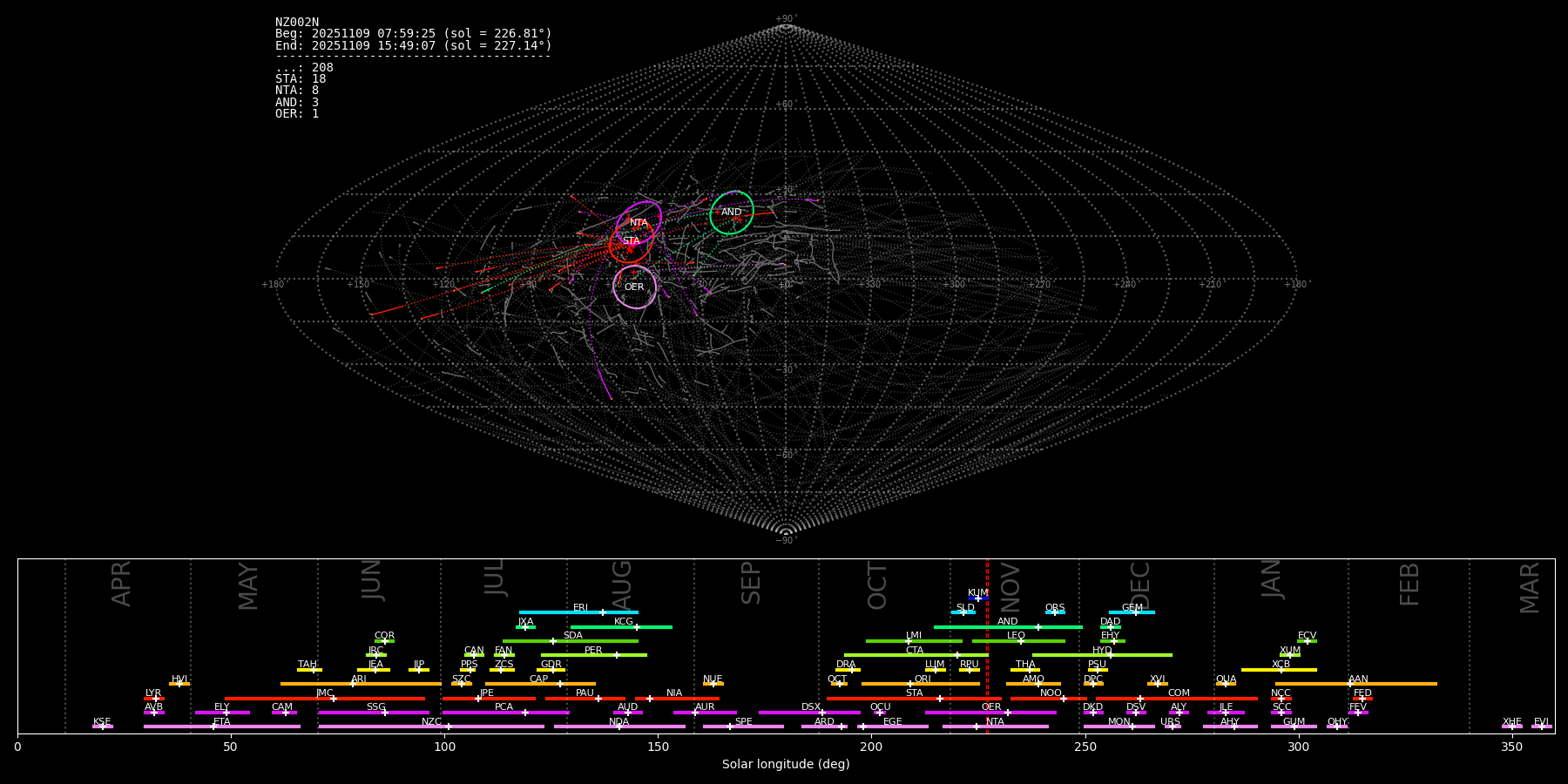Click the NOO label in timeline
The width and height of the screenshot is (1568, 784).
tap(1051, 693)
